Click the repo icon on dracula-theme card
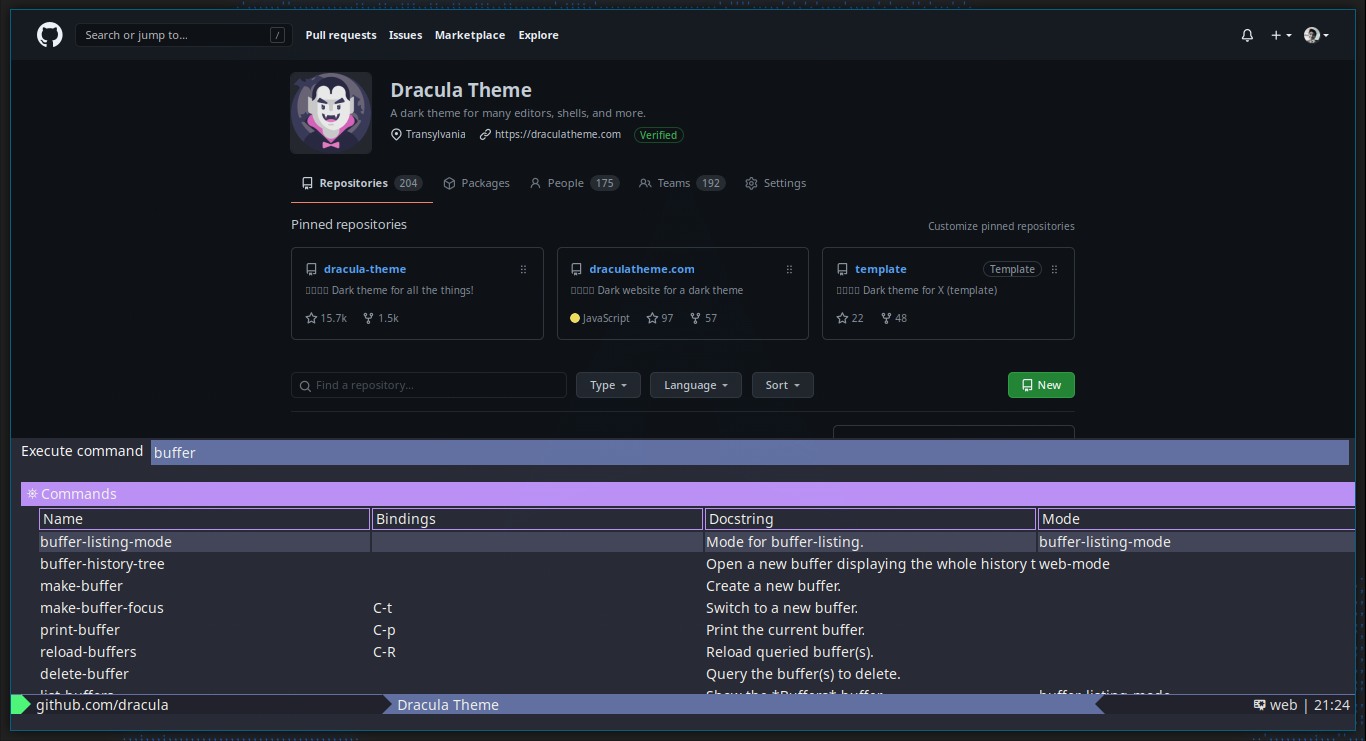 [311, 269]
